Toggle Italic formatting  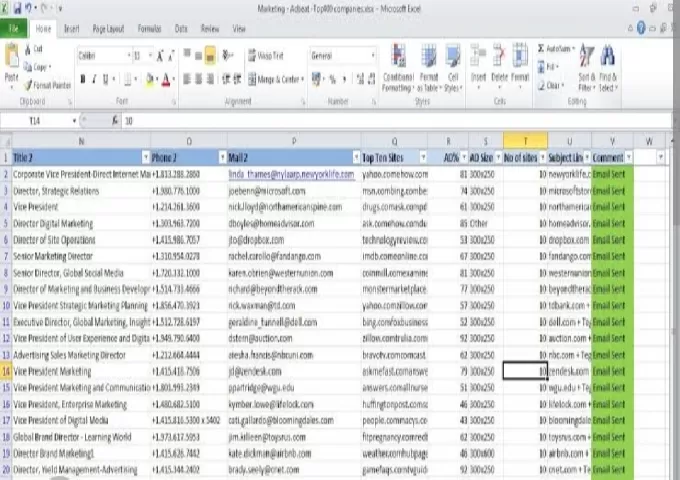pos(96,79)
